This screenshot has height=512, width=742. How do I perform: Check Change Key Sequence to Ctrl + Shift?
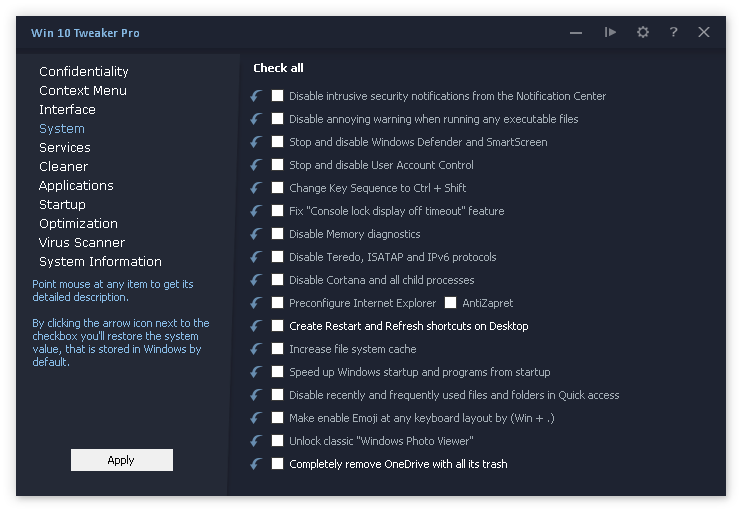278,188
